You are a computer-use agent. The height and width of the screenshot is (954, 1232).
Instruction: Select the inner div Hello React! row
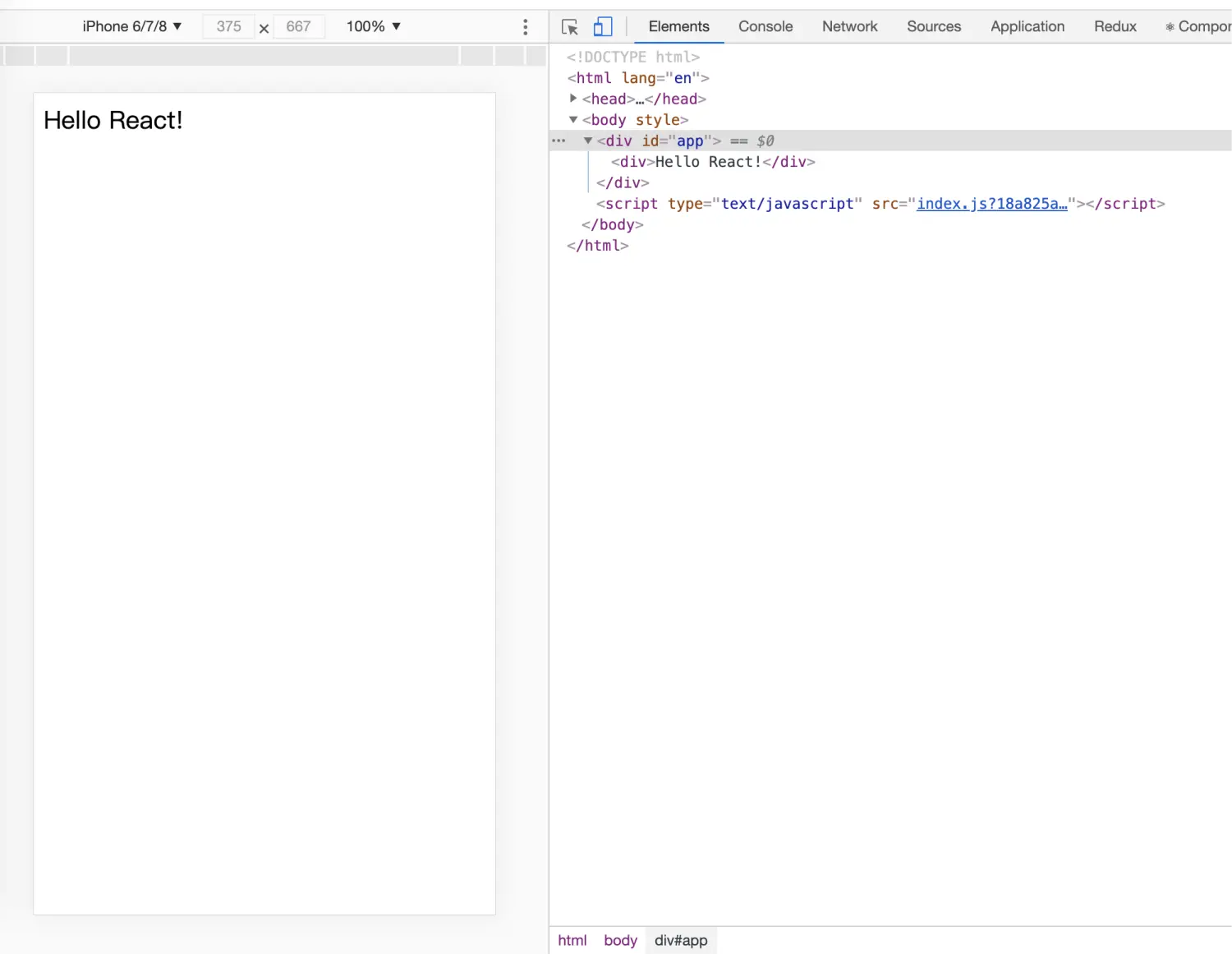891,162
